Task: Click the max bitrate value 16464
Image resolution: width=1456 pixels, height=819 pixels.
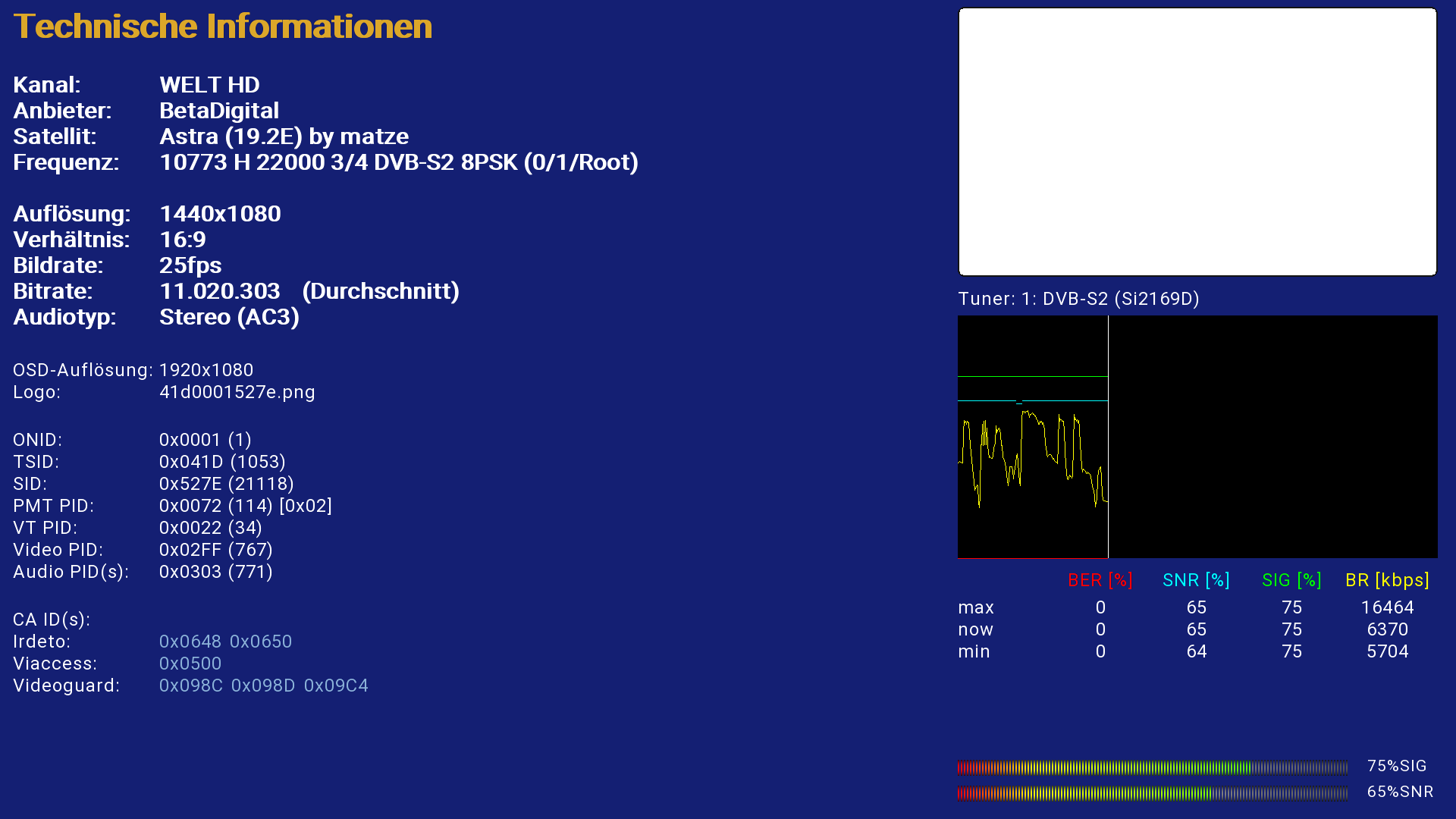Action: (1387, 607)
